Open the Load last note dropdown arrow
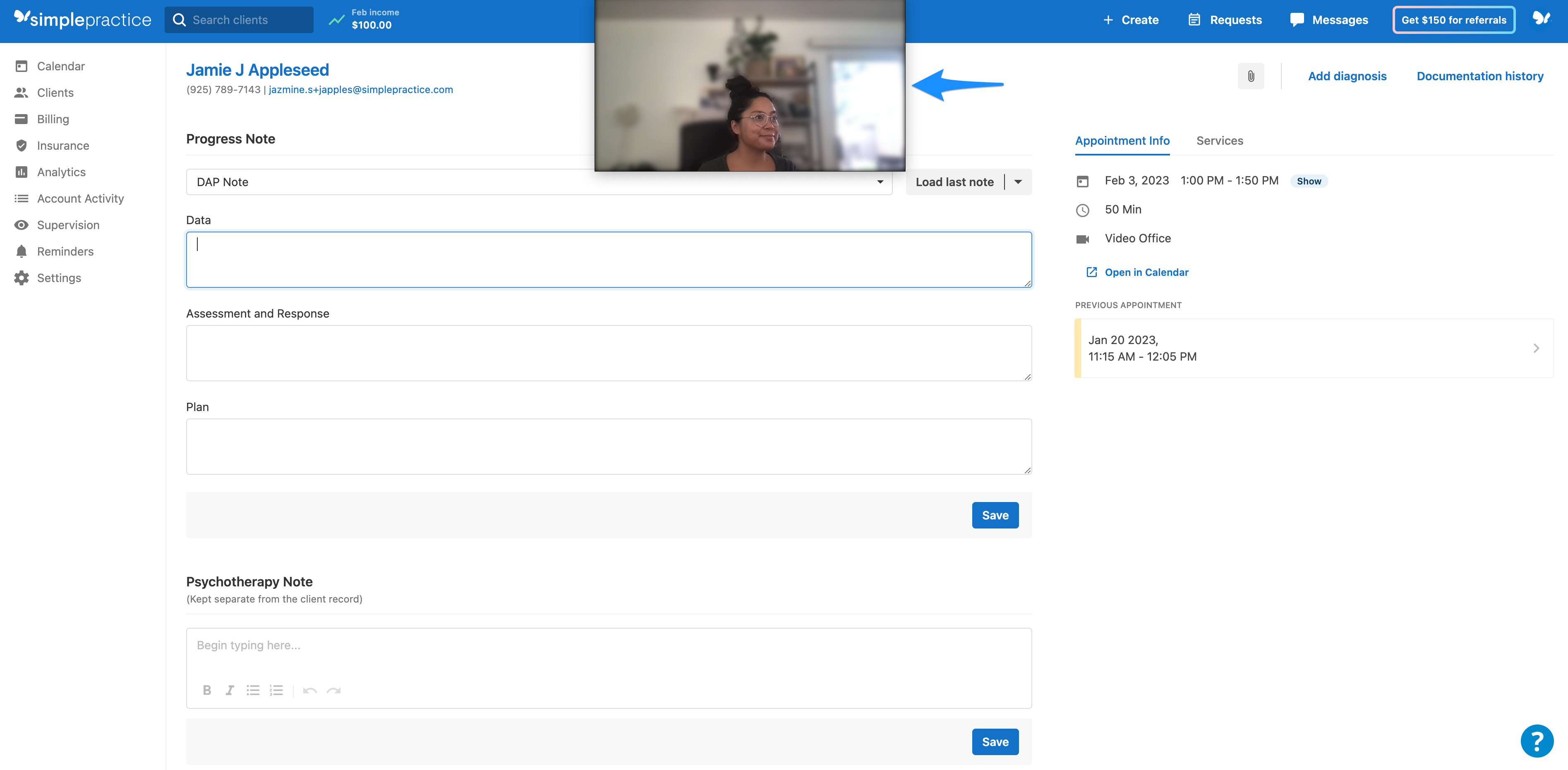The height and width of the screenshot is (770, 1568). (x=1018, y=181)
